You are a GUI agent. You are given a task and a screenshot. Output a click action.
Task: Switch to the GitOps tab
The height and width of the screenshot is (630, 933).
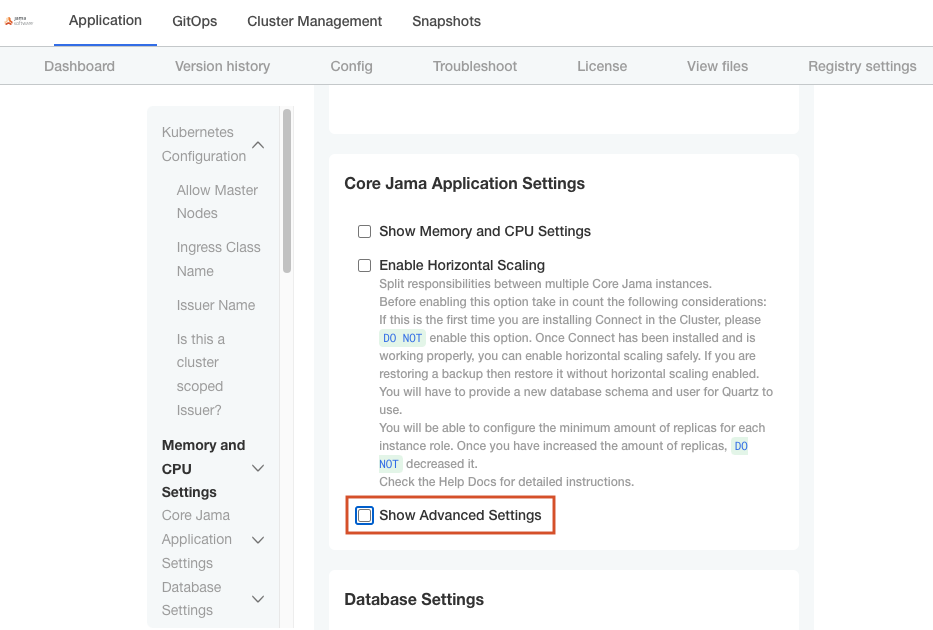tap(195, 21)
